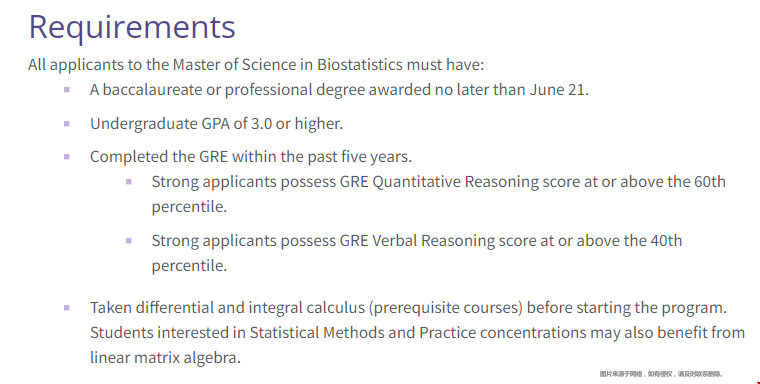Click the small Chinese image source watermark
The height and width of the screenshot is (384, 760).
pos(661,374)
